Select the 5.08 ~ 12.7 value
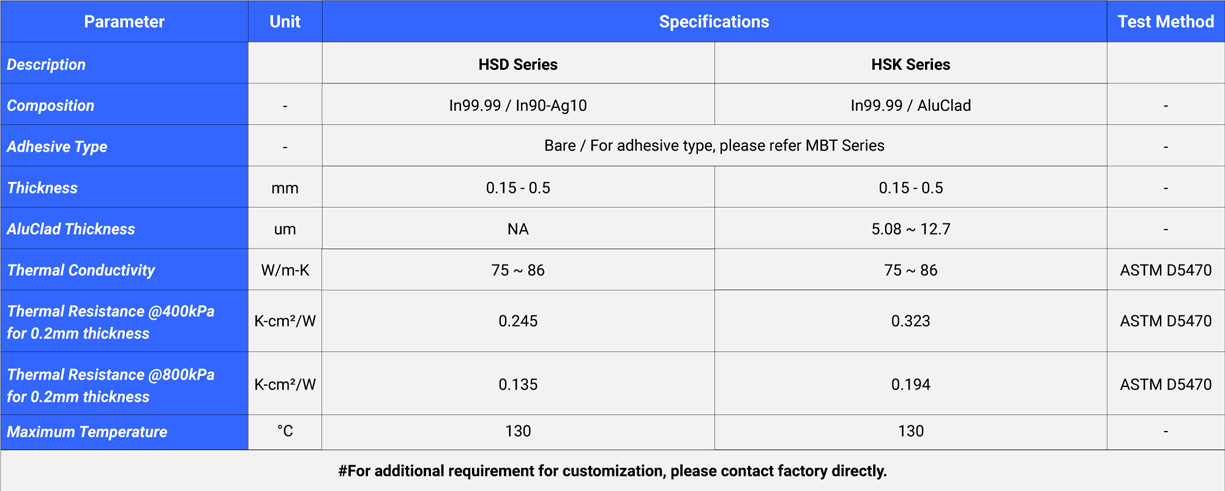The image size is (1225, 491). (910, 229)
